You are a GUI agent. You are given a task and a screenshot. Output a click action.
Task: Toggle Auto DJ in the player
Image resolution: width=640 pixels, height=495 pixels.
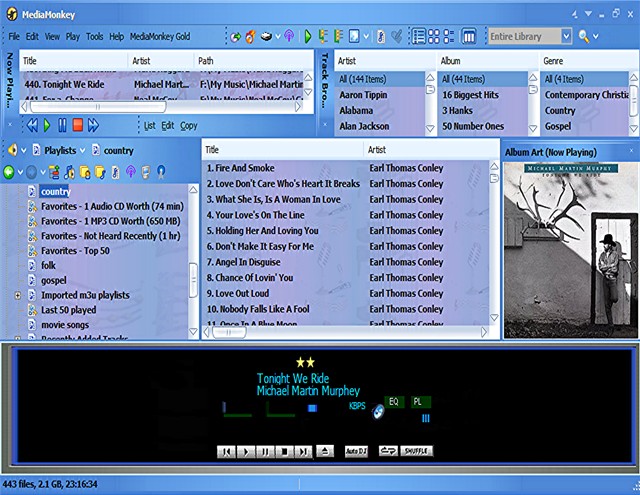[x=356, y=451]
